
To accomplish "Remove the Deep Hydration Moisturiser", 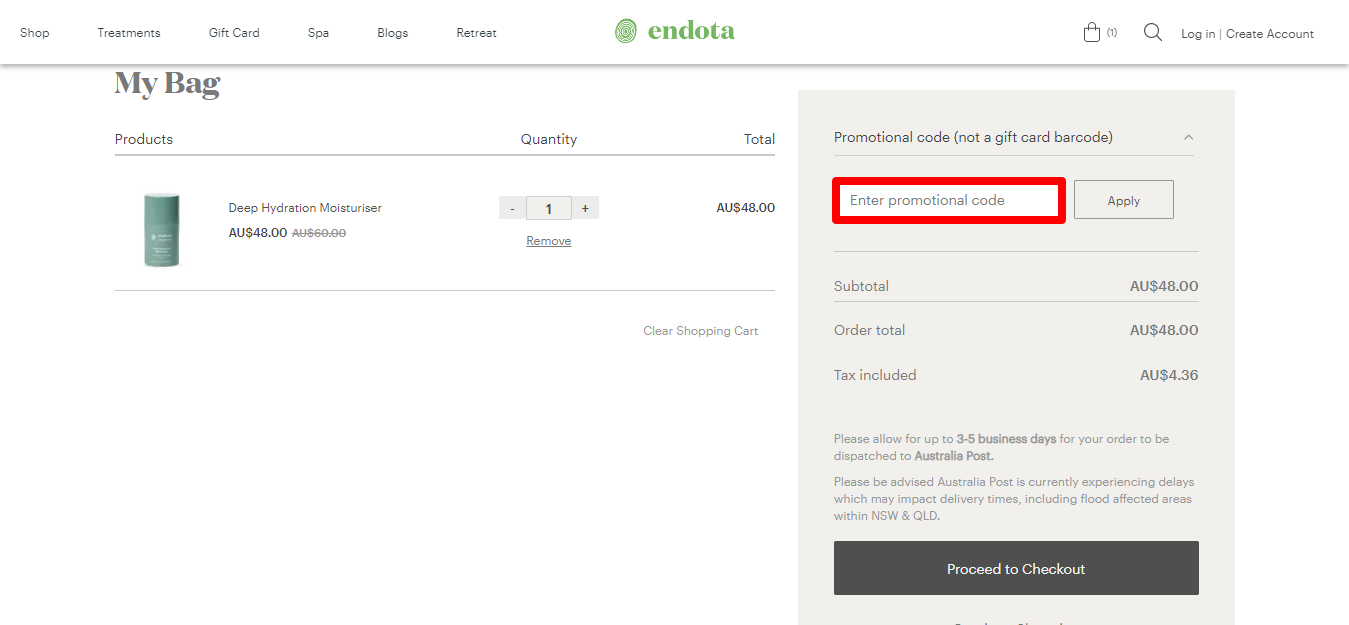I will [x=548, y=240].
